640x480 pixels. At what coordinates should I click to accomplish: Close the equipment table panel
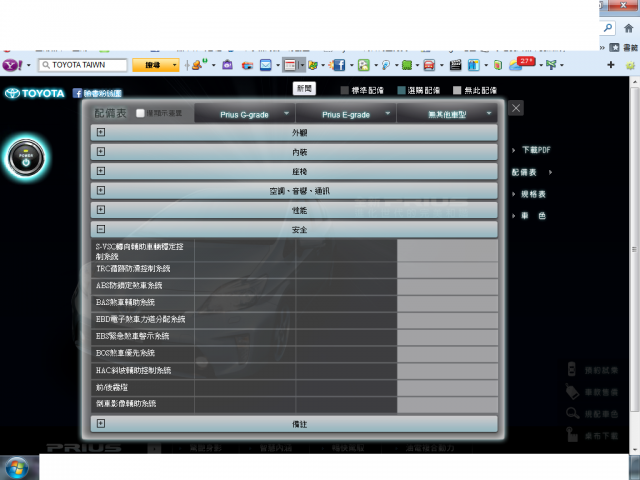pos(516,108)
